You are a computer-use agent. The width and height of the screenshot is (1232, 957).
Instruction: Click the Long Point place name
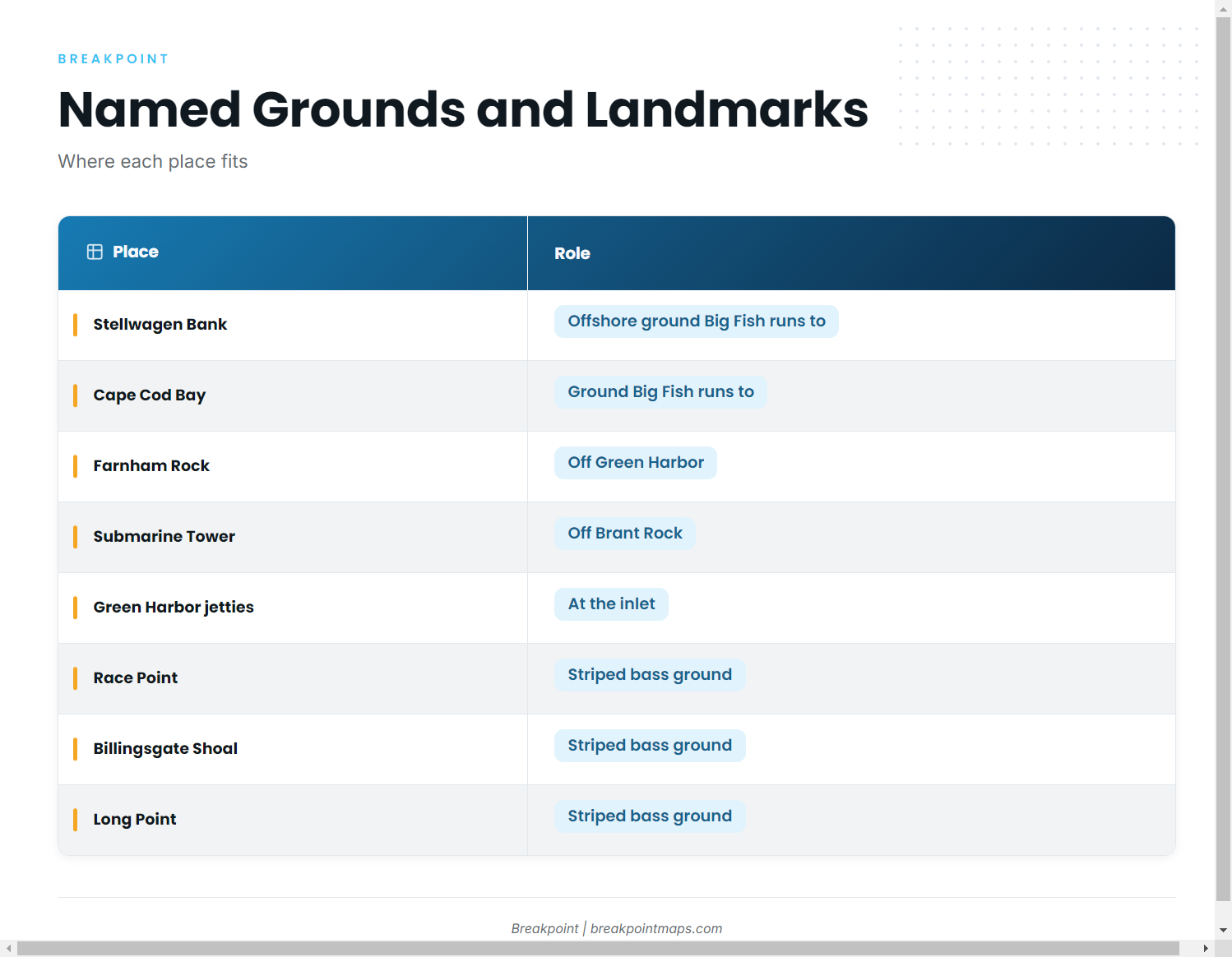[x=134, y=819]
